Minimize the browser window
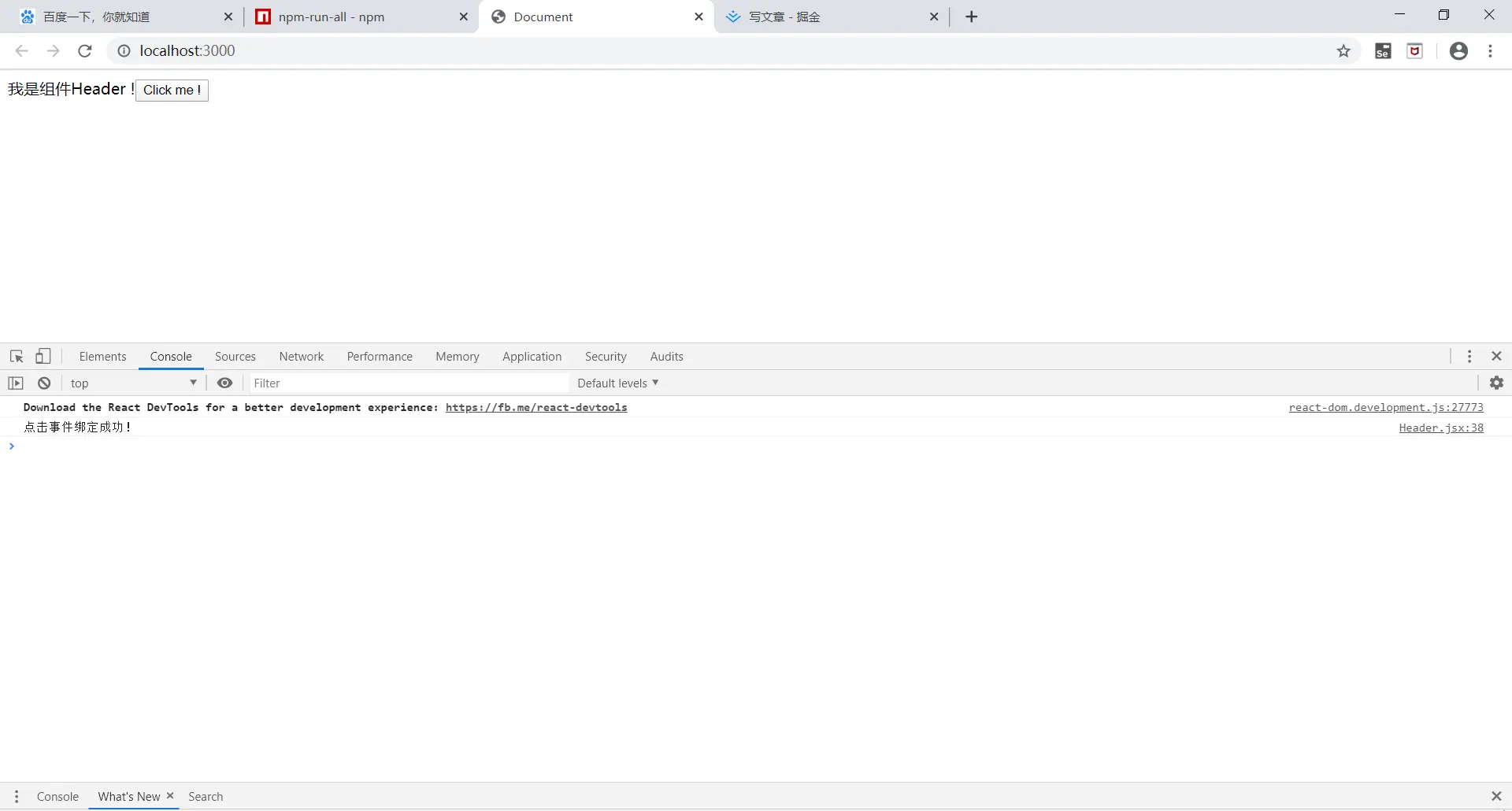This screenshot has width=1512, height=811. click(1399, 15)
